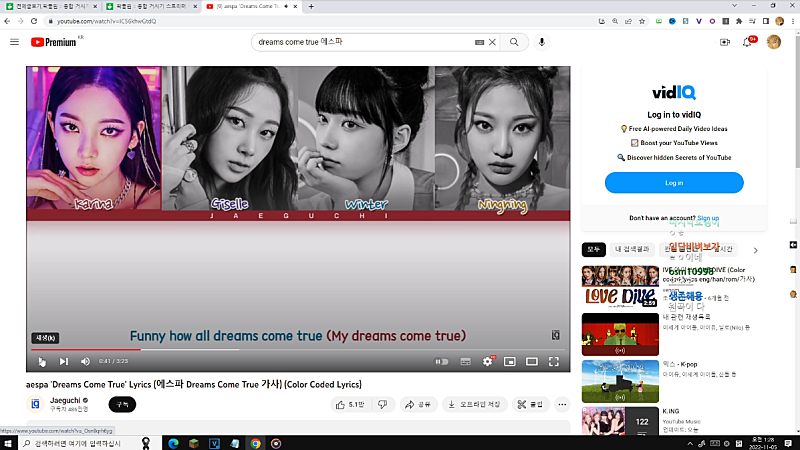The width and height of the screenshot is (800, 450).
Task: Switch to the second browser tab
Action: pos(151,7)
